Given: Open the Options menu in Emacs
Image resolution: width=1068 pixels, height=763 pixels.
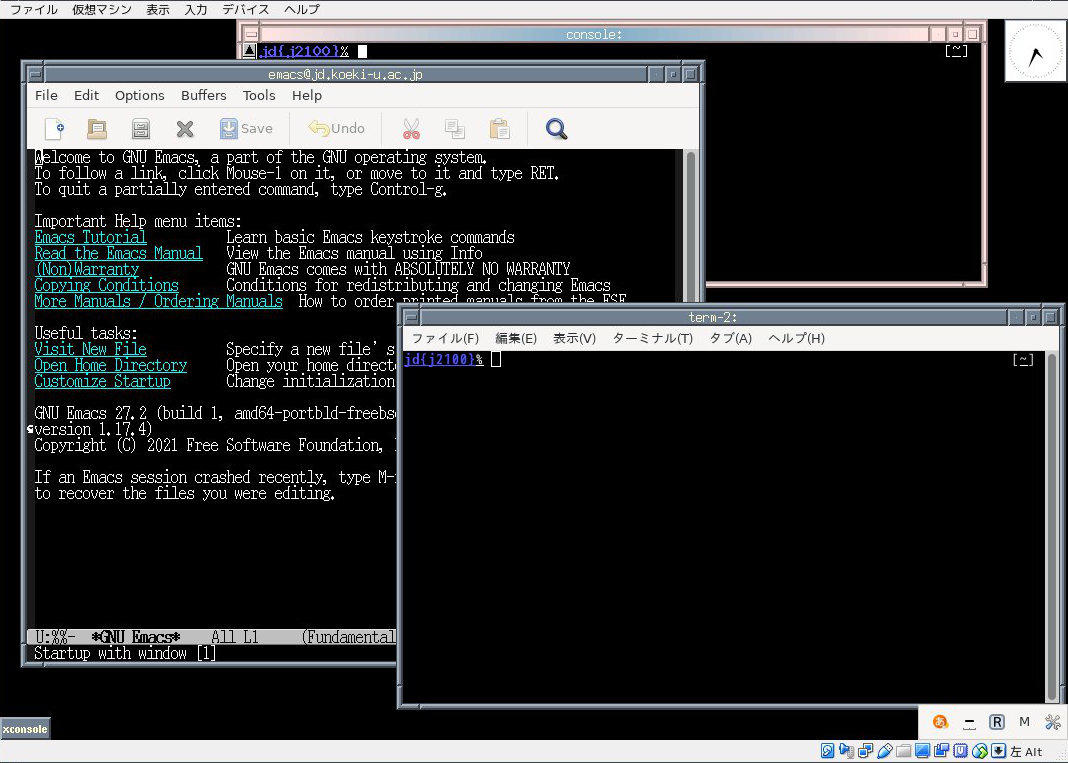Looking at the screenshot, I should 139,96.
